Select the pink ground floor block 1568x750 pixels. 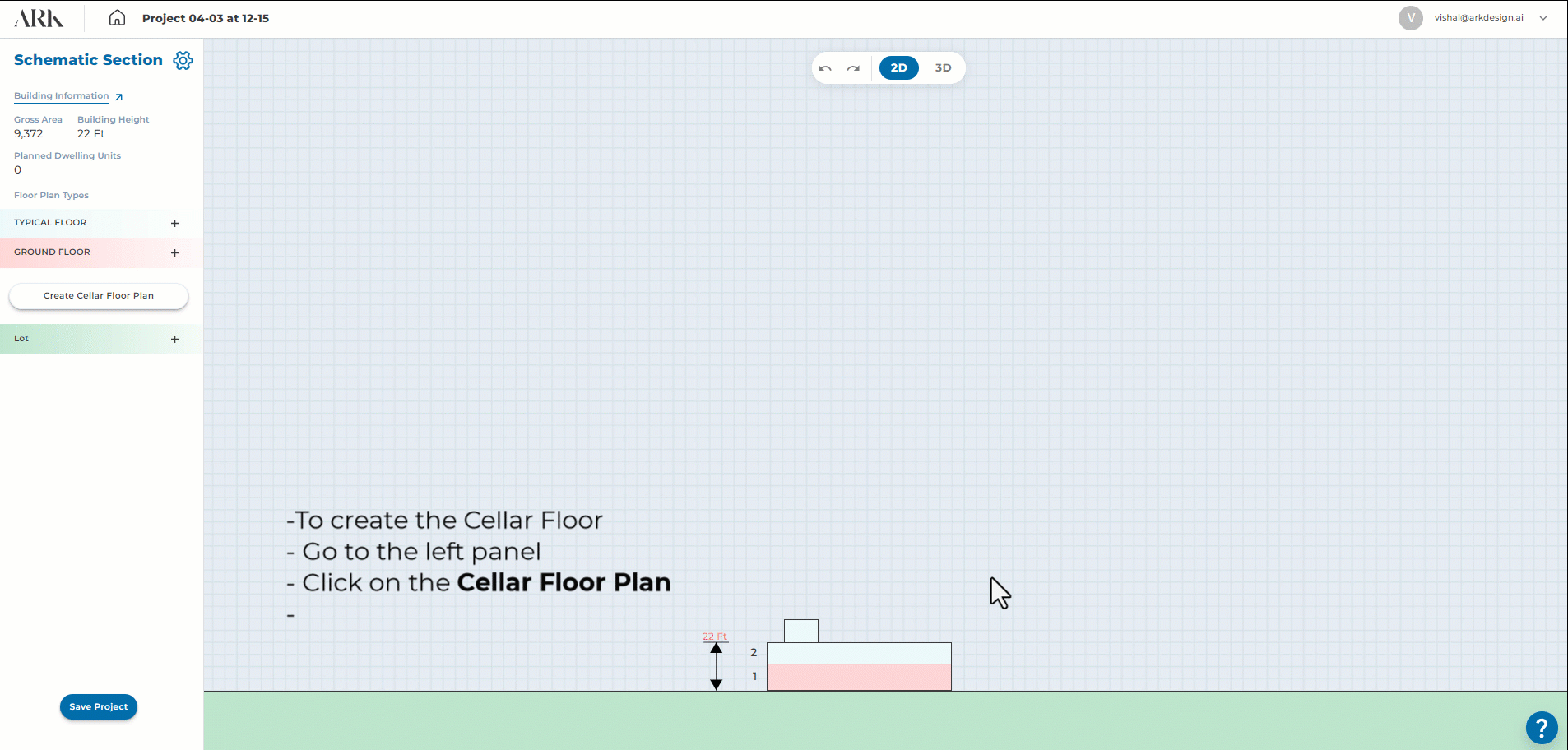(859, 678)
